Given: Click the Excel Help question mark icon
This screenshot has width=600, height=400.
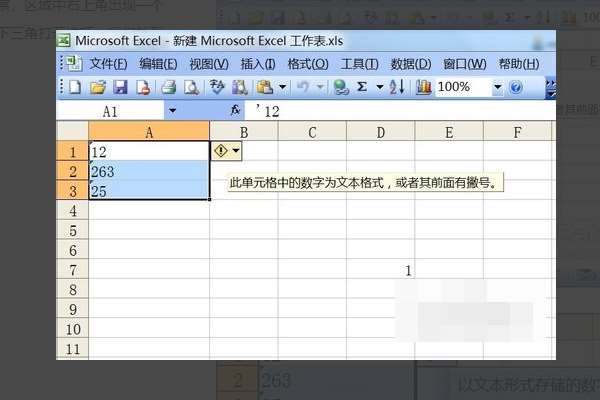Looking at the screenshot, I should [x=516, y=87].
